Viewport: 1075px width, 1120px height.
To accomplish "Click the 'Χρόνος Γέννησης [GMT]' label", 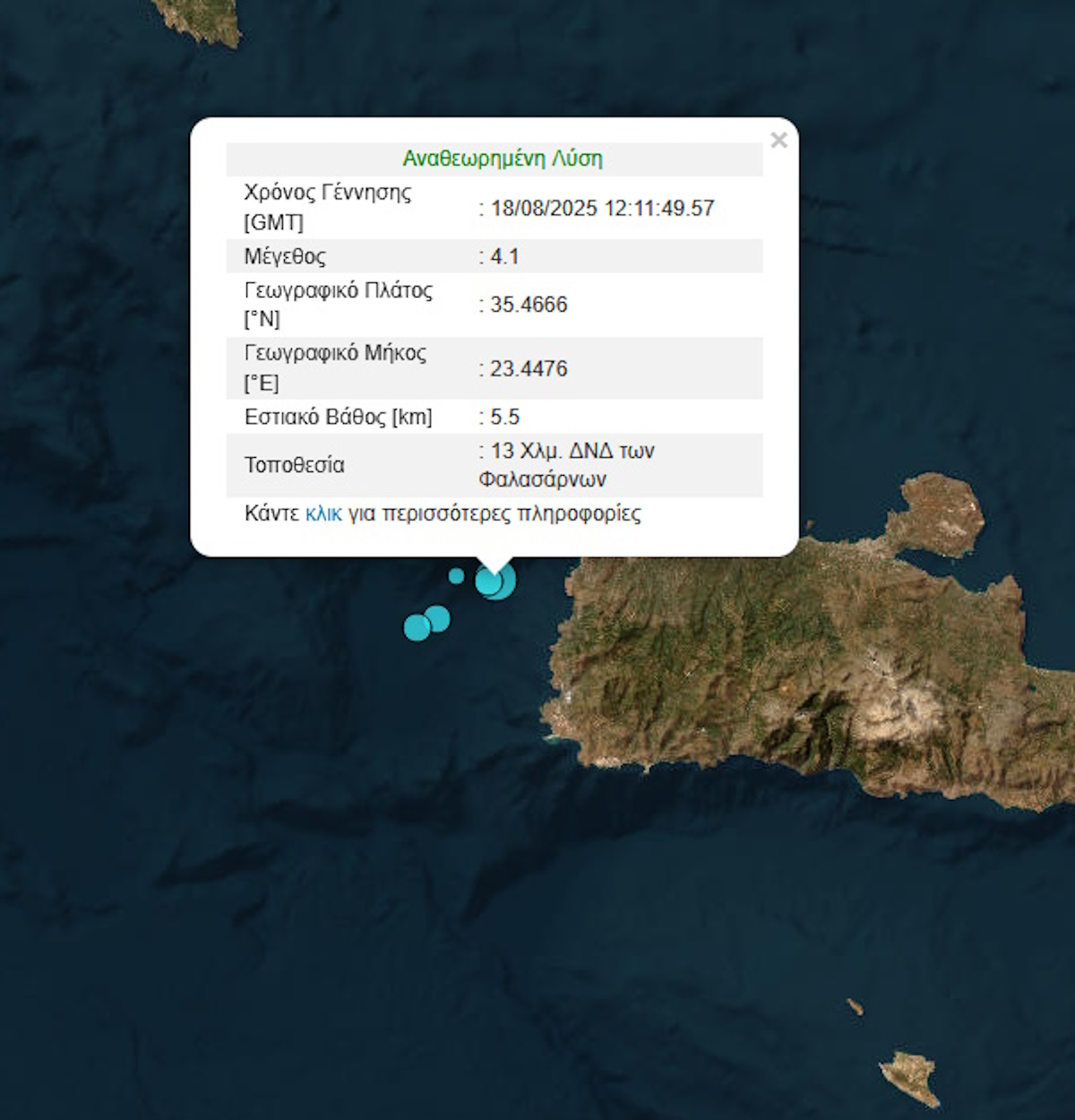I will (x=328, y=207).
